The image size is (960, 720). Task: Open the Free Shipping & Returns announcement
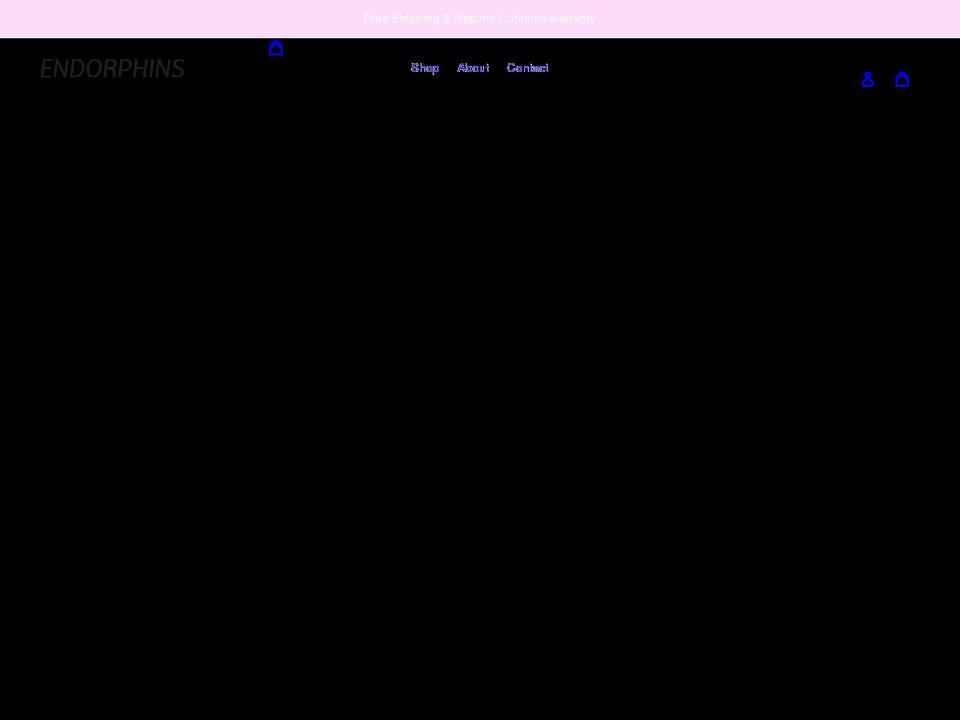pos(479,18)
